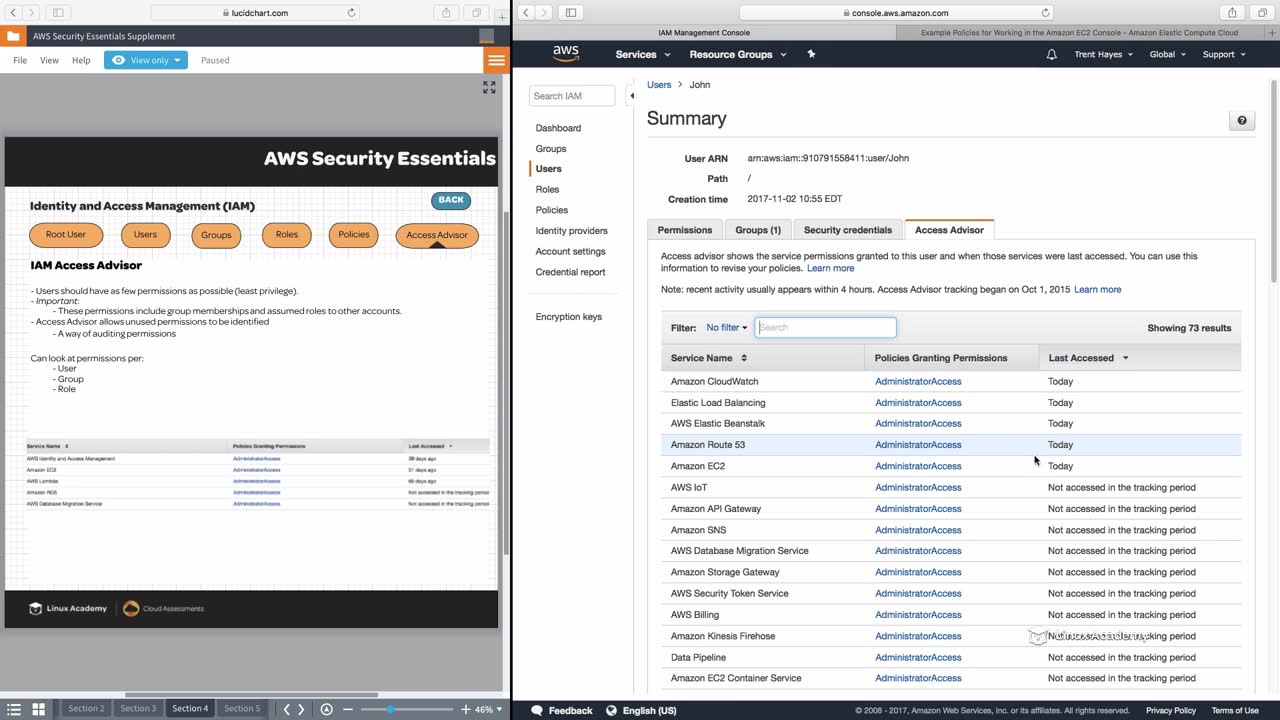Go to previous Lucidchart page
Viewport: 1280px width, 720px height.
pos(286,709)
